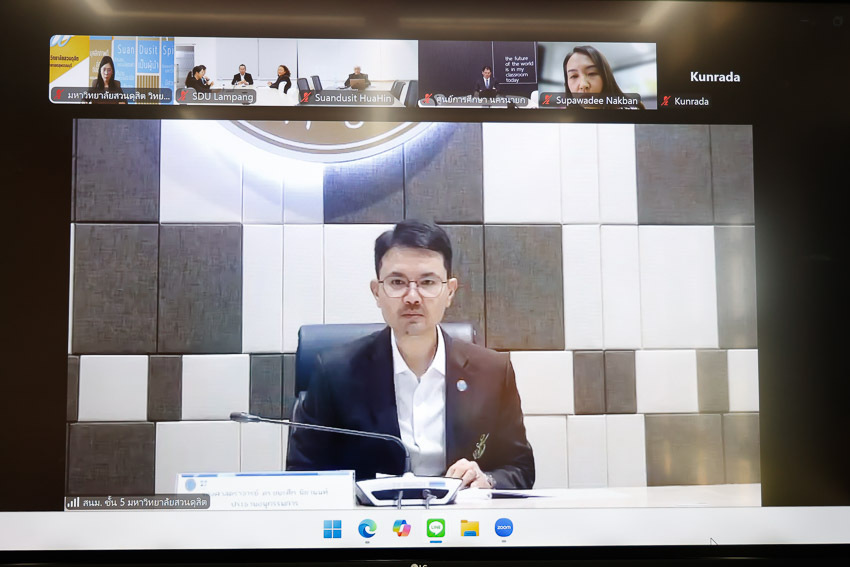Image resolution: width=850 pixels, height=567 pixels.
Task: Click the speaker label 'สนม. ชั้น 5 มหาวิทยาลัยสวนดุสิต'
Action: pyautogui.click(x=145, y=502)
